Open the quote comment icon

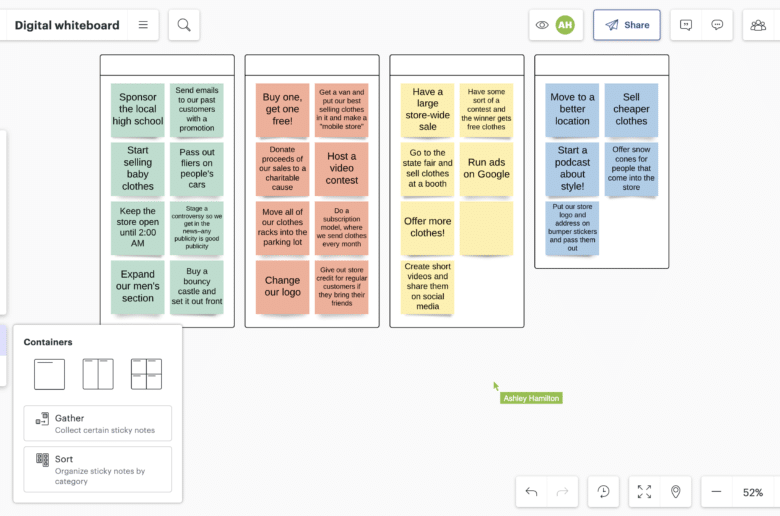point(686,25)
